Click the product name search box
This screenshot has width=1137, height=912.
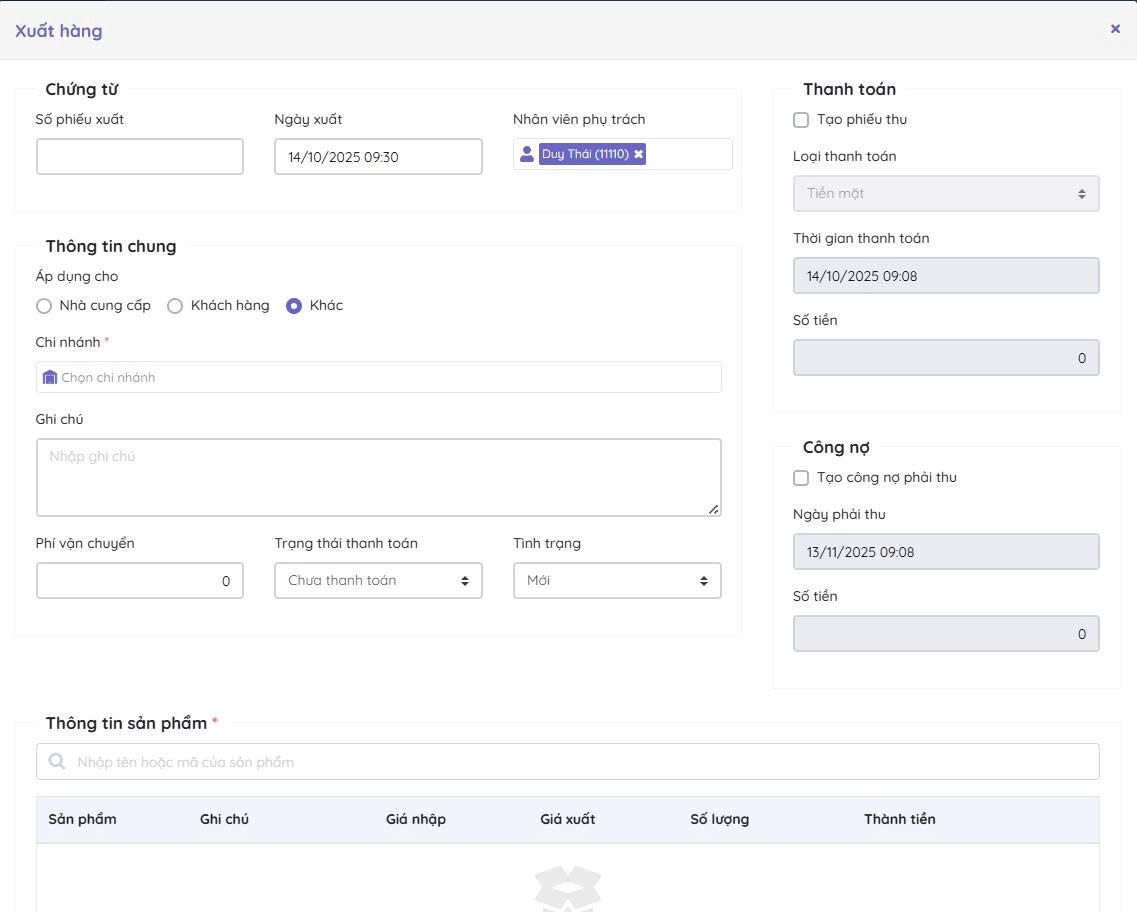[x=580, y=762]
